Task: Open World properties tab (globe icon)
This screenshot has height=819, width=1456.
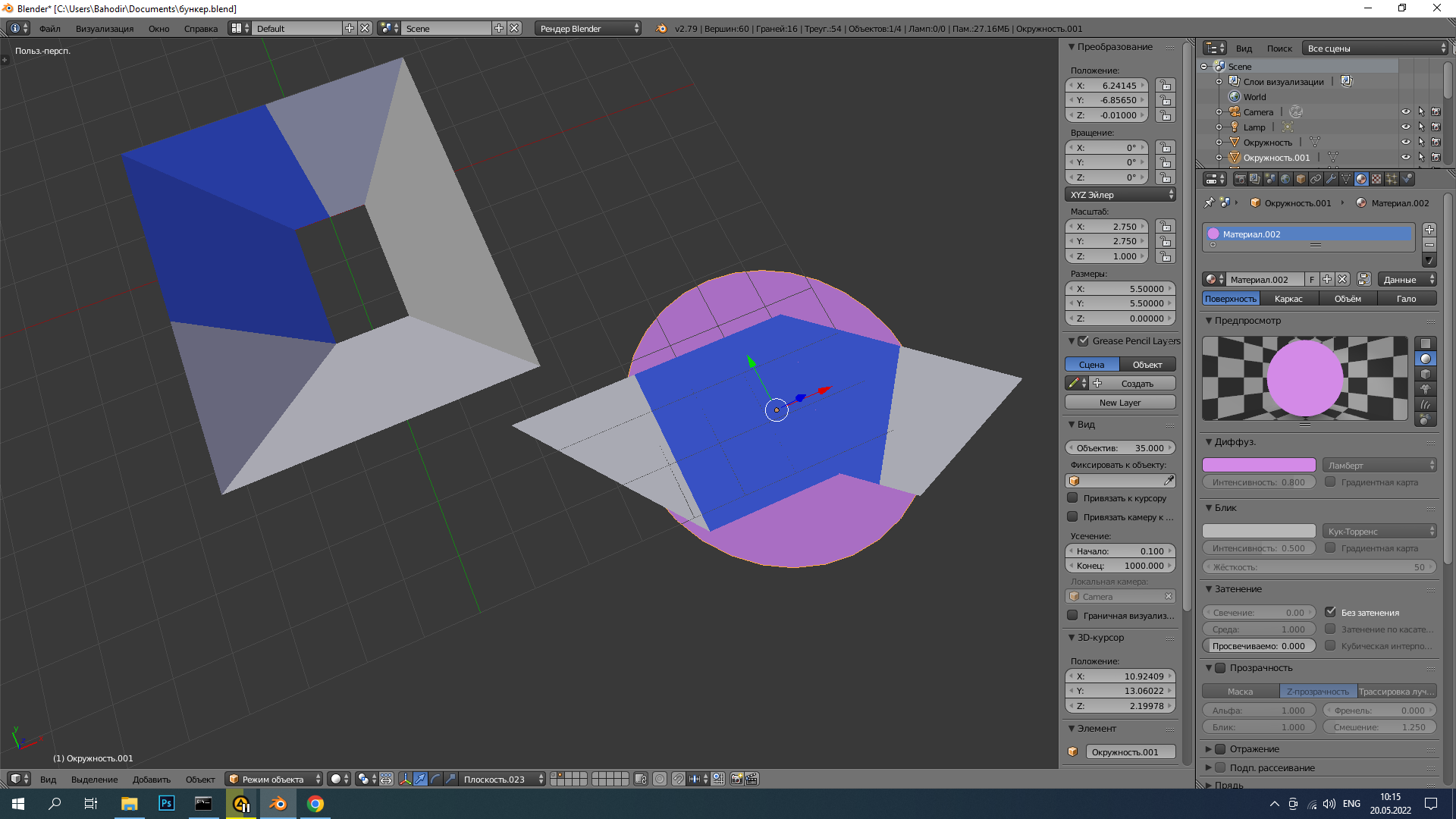Action: [x=1285, y=179]
